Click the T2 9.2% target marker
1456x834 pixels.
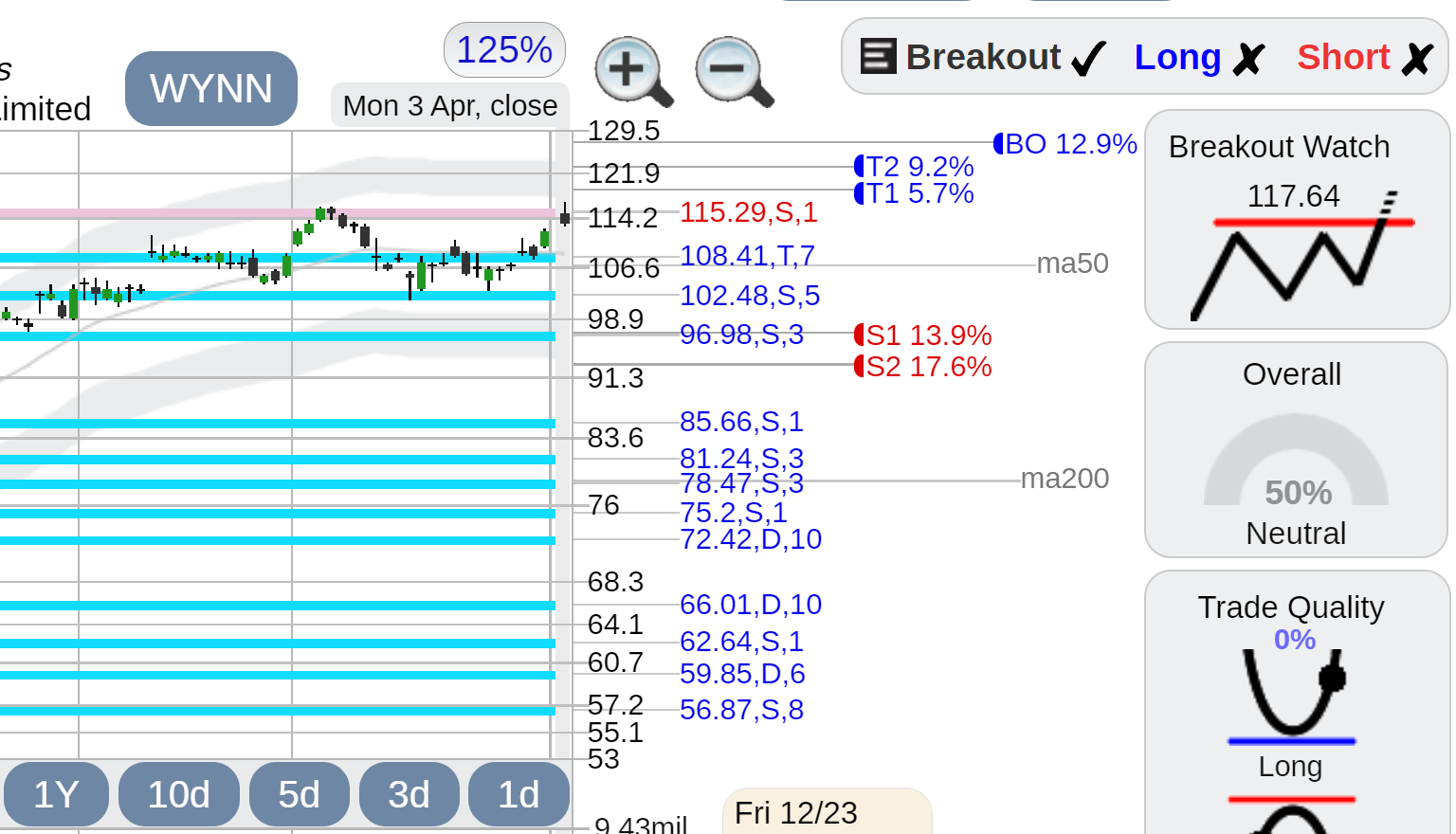915,167
